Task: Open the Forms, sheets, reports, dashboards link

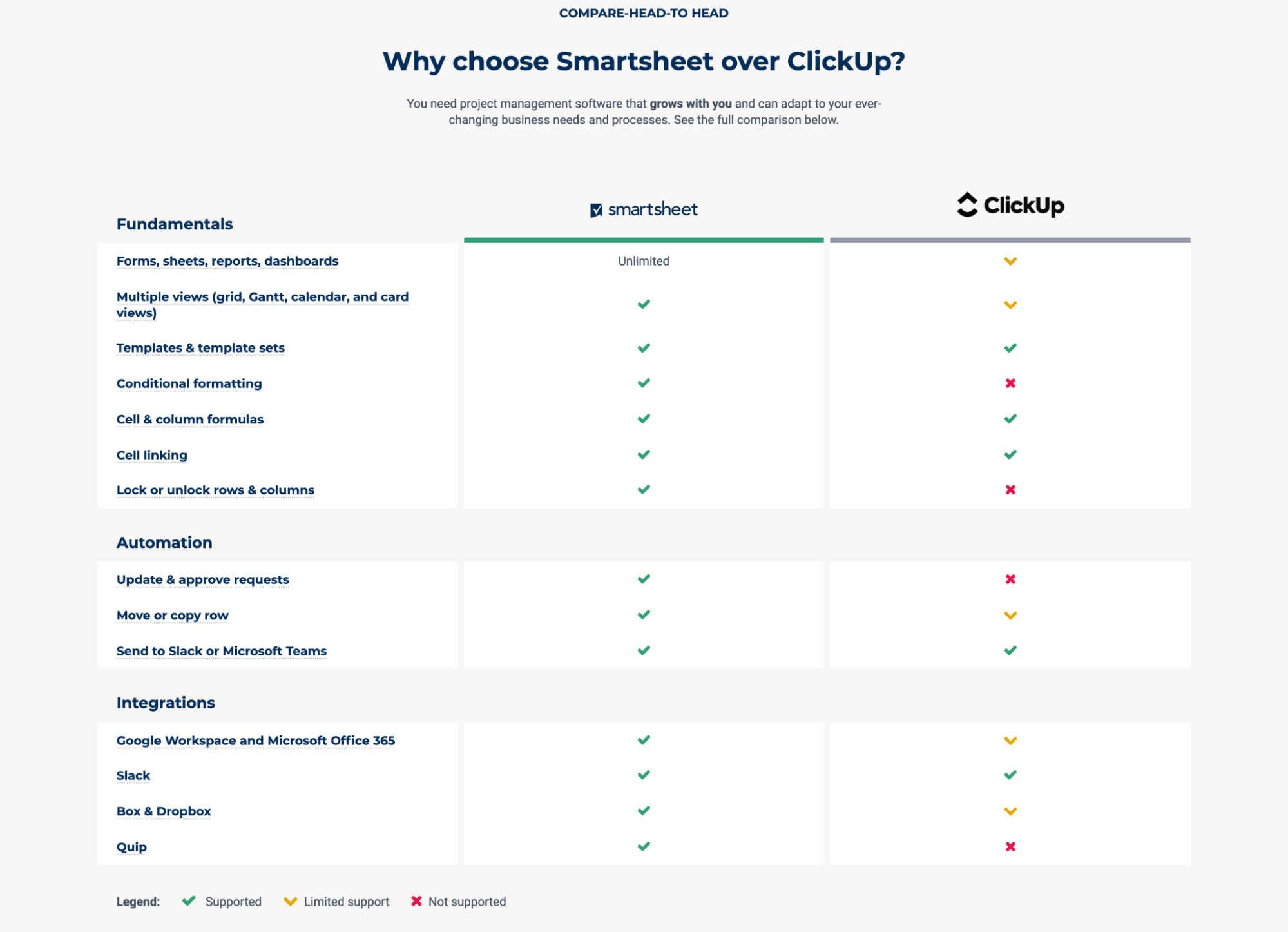Action: click(227, 261)
